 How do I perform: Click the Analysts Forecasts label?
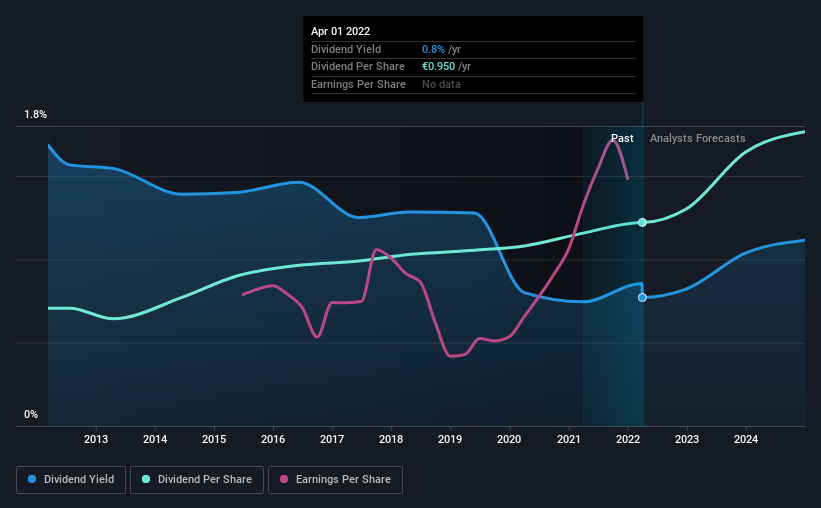tap(697, 138)
